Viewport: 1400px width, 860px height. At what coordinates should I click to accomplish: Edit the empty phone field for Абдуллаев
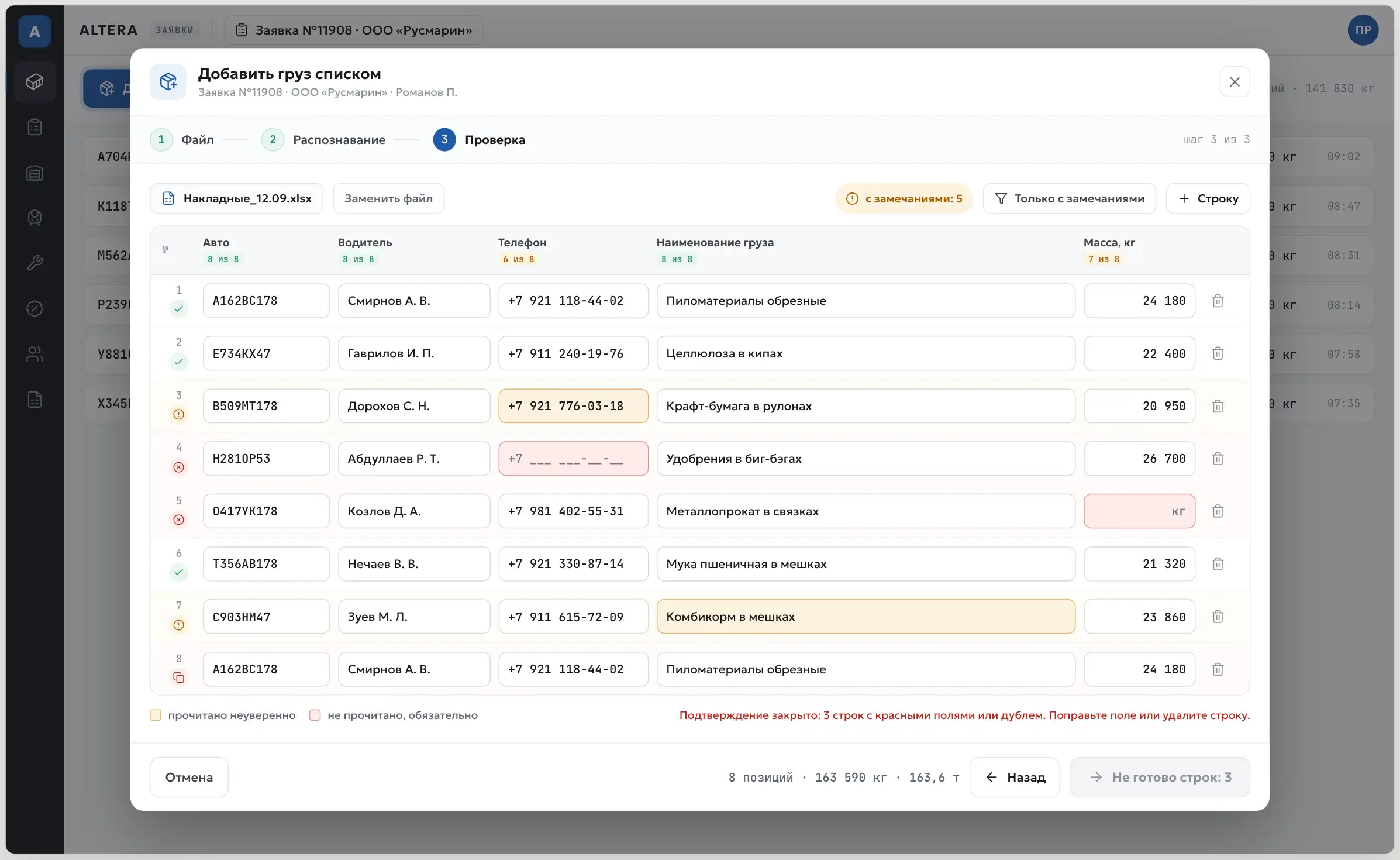pyautogui.click(x=573, y=459)
